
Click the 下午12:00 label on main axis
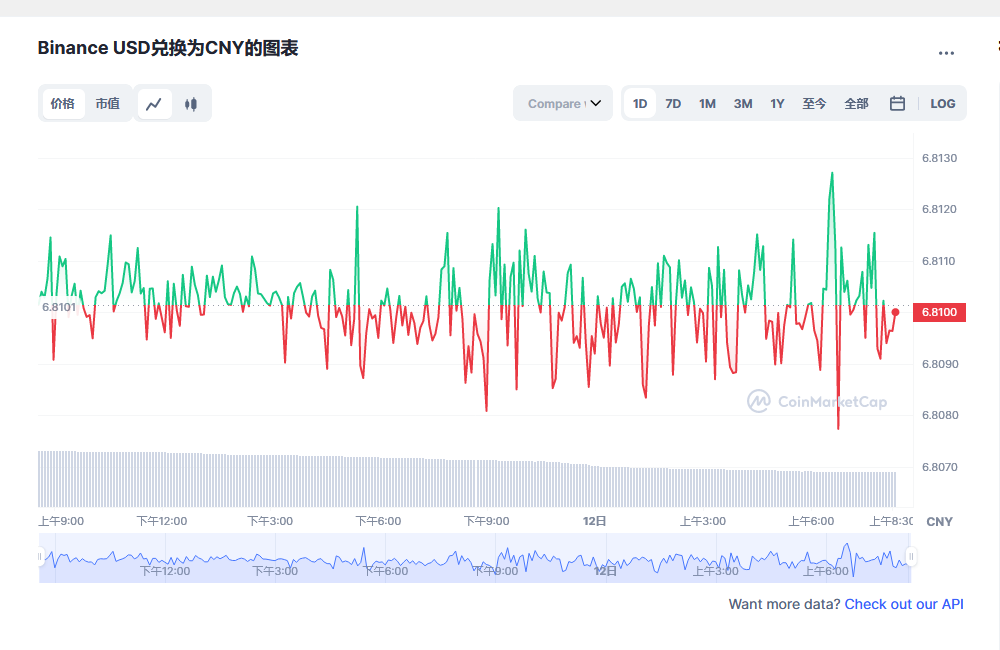(162, 521)
